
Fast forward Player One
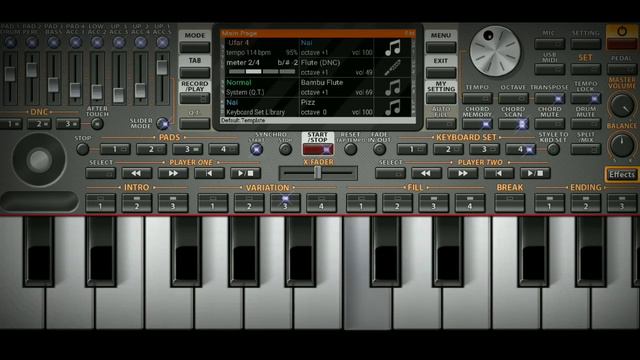pyautogui.click(x=173, y=173)
